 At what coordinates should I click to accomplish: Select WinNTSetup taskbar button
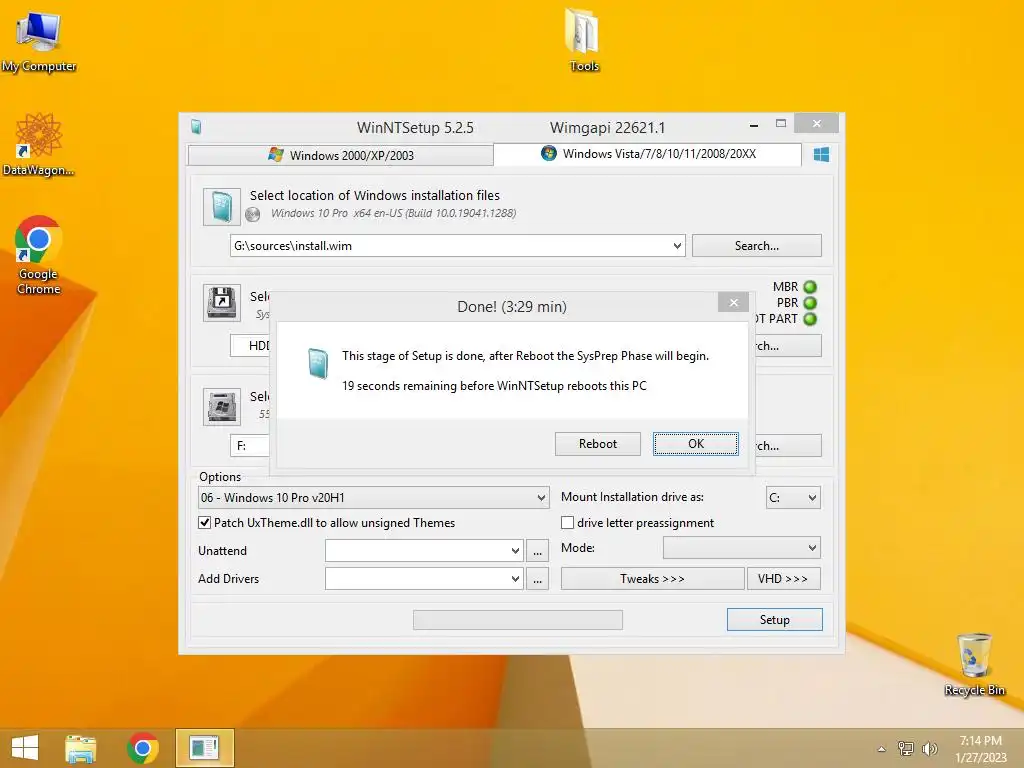[x=204, y=748]
